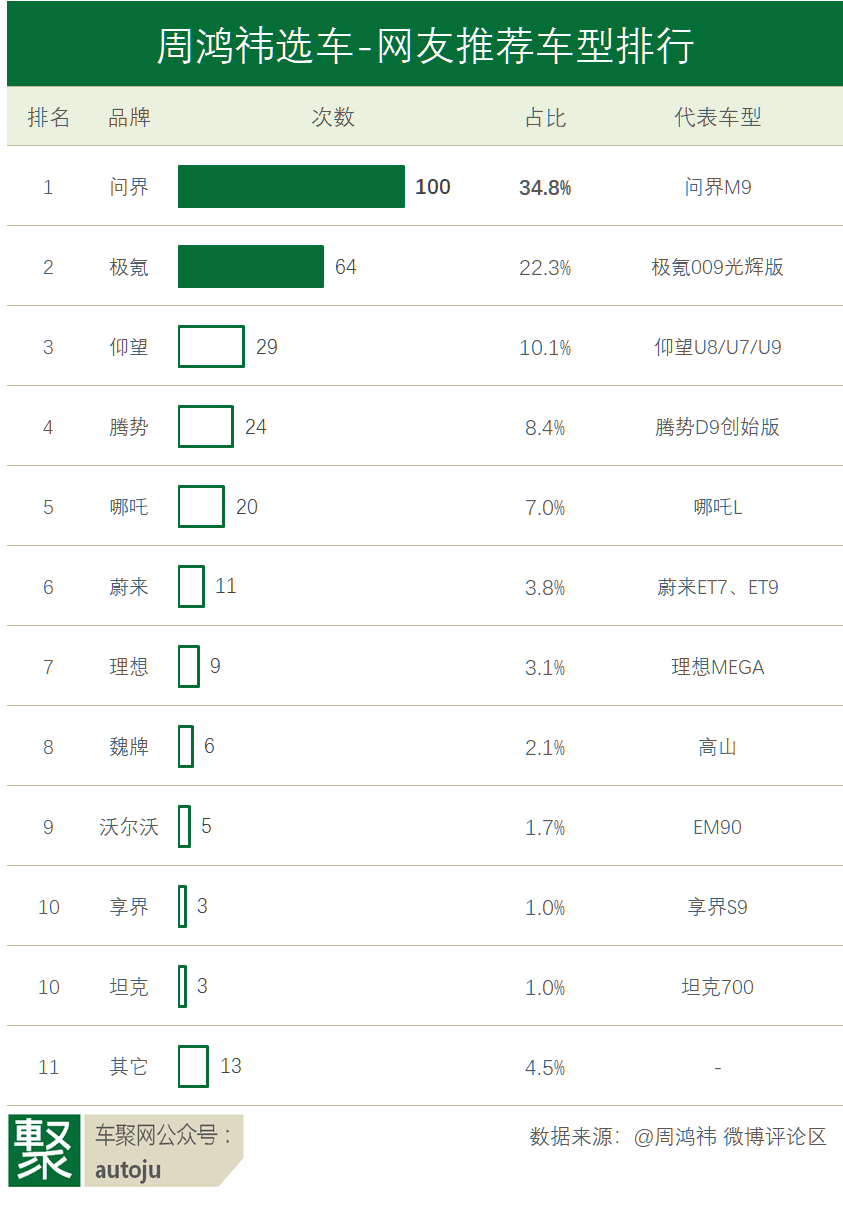
Task: Click the 理想MEGA model cell
Action: tap(717, 667)
